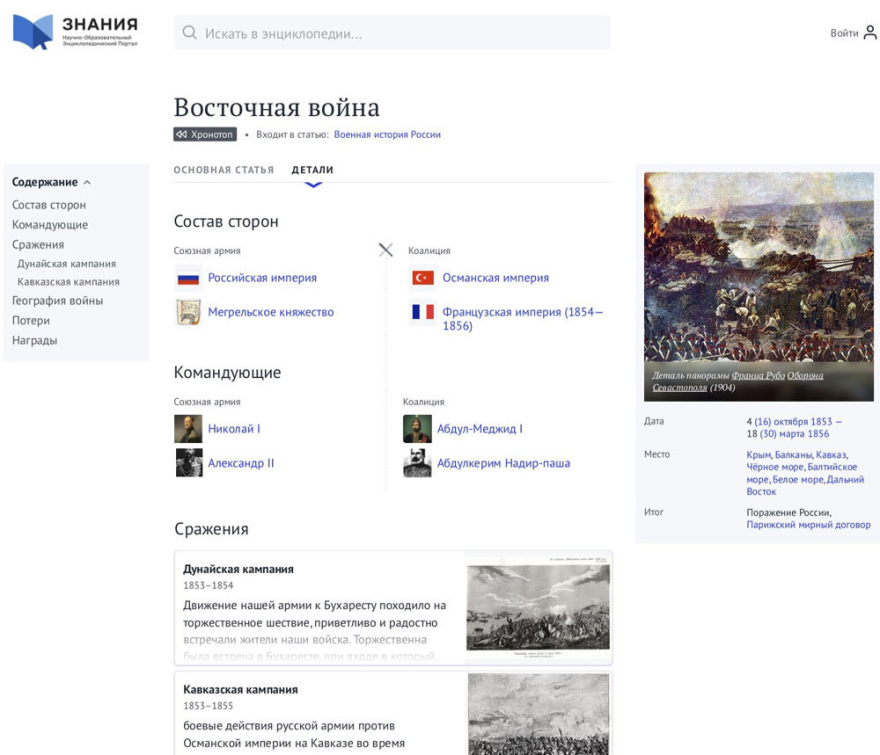Type in the encyclopedia search field

click(x=400, y=33)
